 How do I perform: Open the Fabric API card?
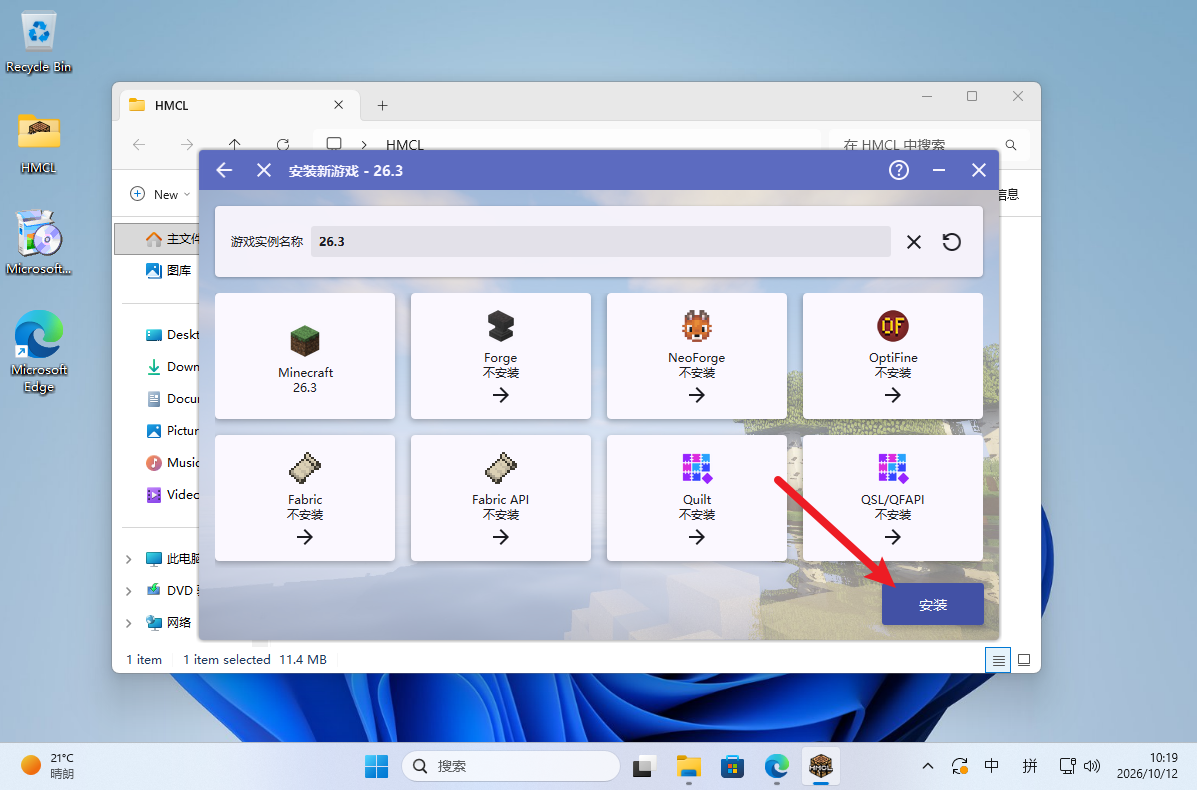pos(501,498)
